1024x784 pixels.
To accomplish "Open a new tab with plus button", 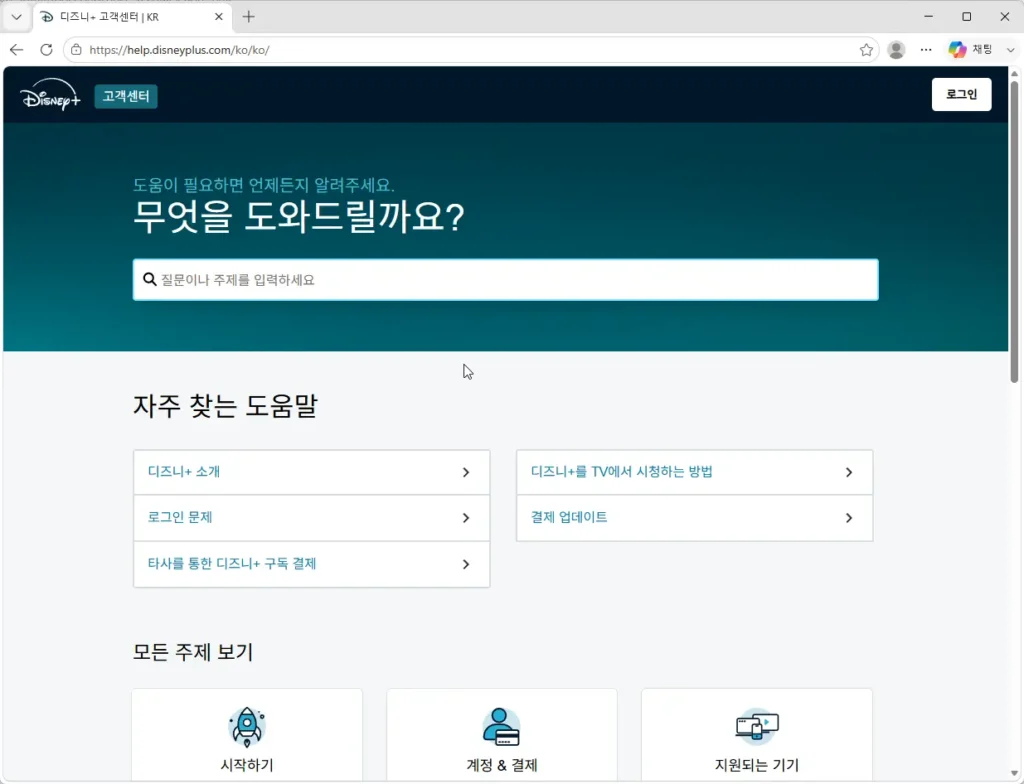I will 248,17.
